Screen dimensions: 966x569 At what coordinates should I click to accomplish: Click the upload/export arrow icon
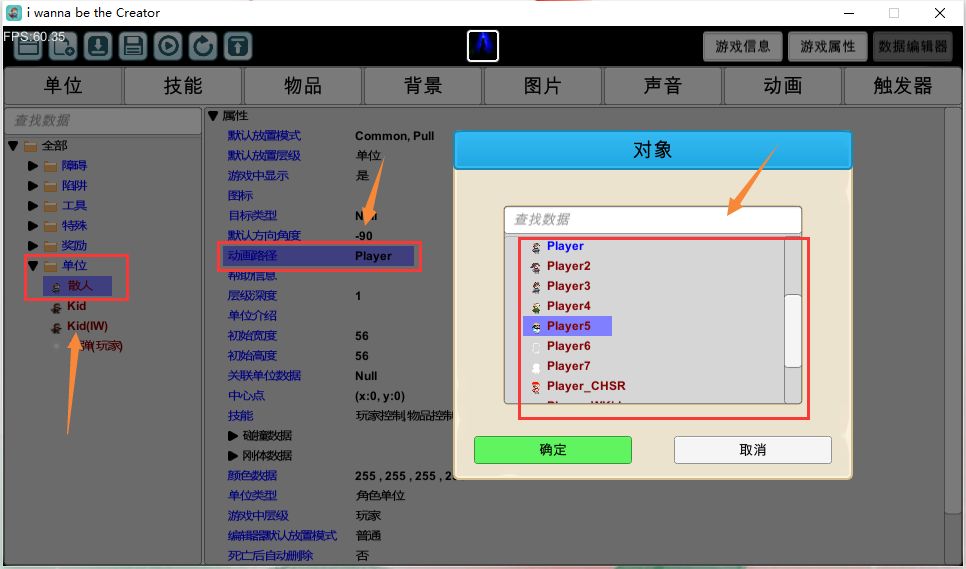tap(238, 46)
